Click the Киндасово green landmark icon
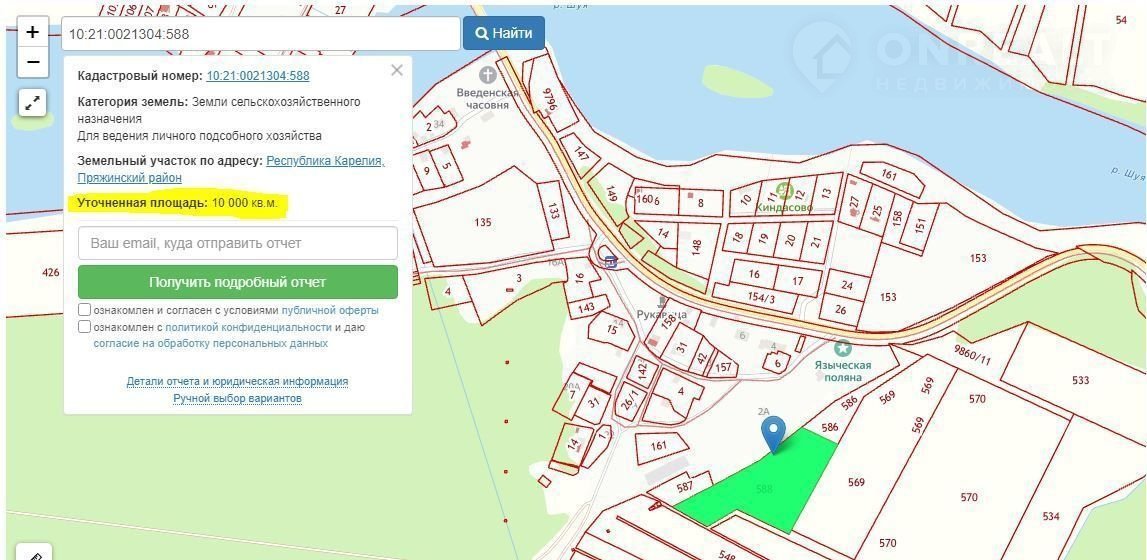 (x=785, y=191)
